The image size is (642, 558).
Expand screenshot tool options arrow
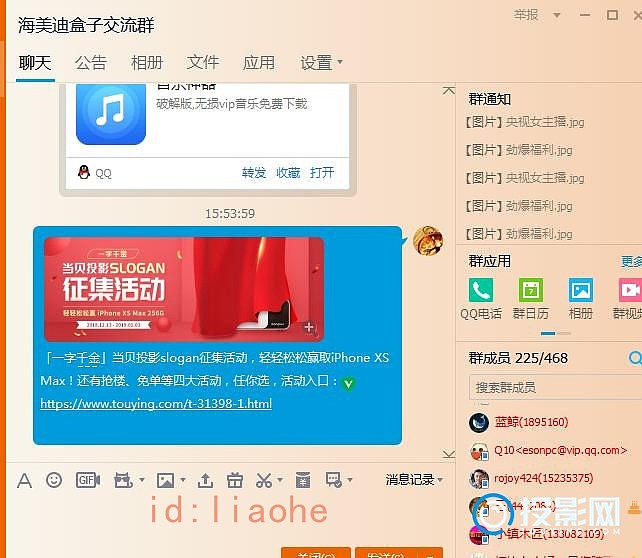point(280,479)
